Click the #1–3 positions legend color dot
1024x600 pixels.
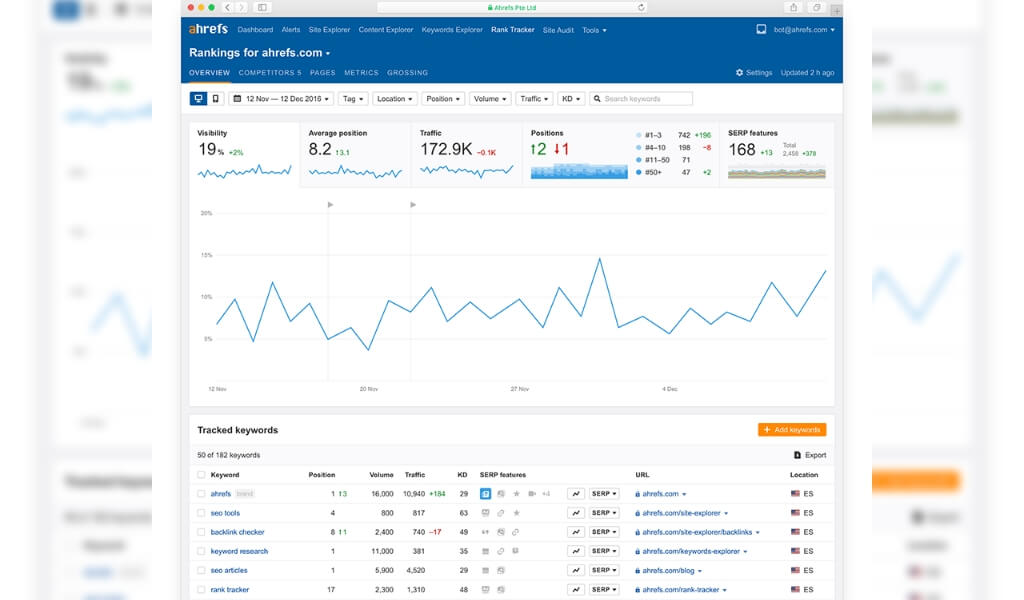click(639, 134)
